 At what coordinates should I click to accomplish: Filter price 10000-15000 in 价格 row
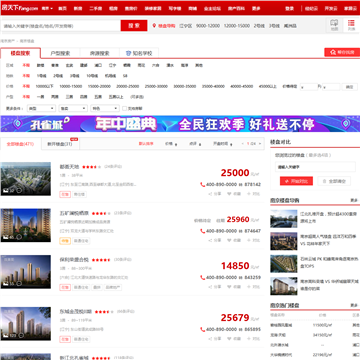71,86
